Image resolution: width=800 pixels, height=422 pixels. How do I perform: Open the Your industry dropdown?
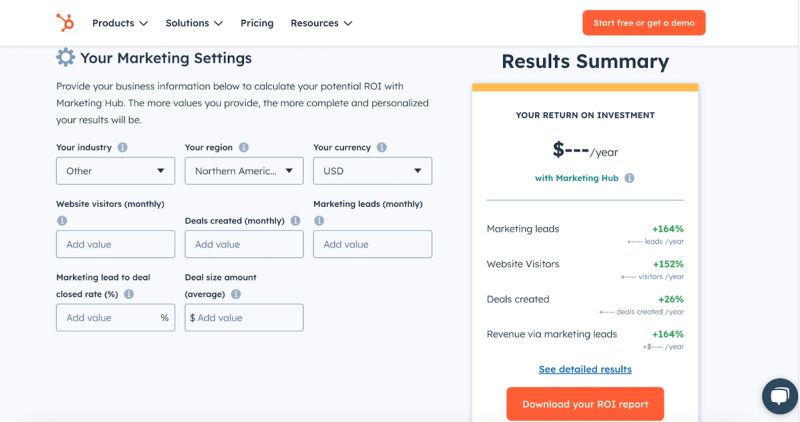(115, 171)
